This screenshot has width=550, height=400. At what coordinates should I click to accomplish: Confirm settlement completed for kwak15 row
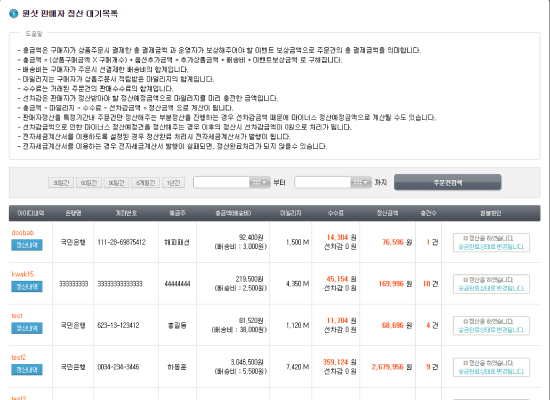pyautogui.click(x=491, y=284)
